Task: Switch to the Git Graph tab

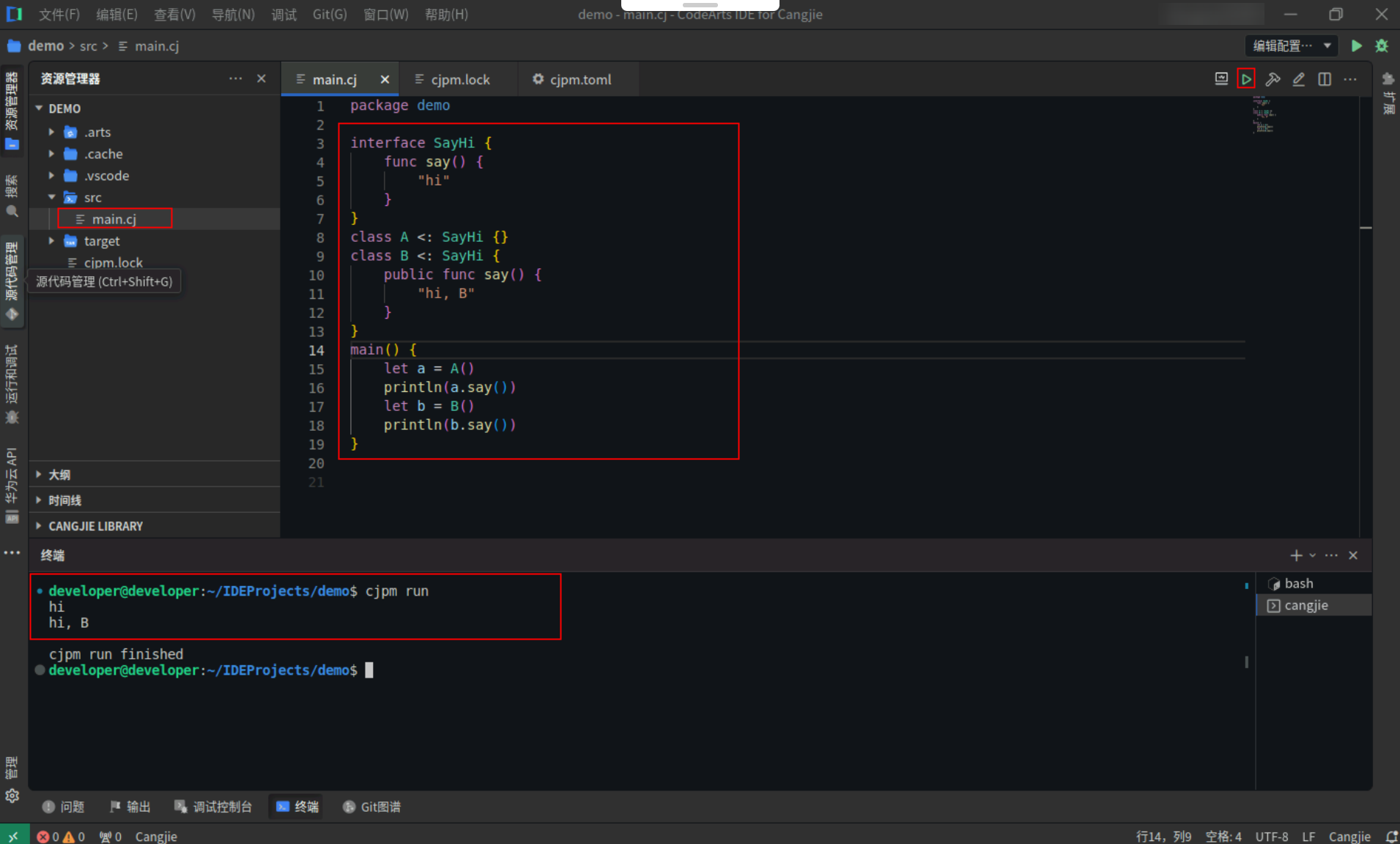Action: (371, 807)
